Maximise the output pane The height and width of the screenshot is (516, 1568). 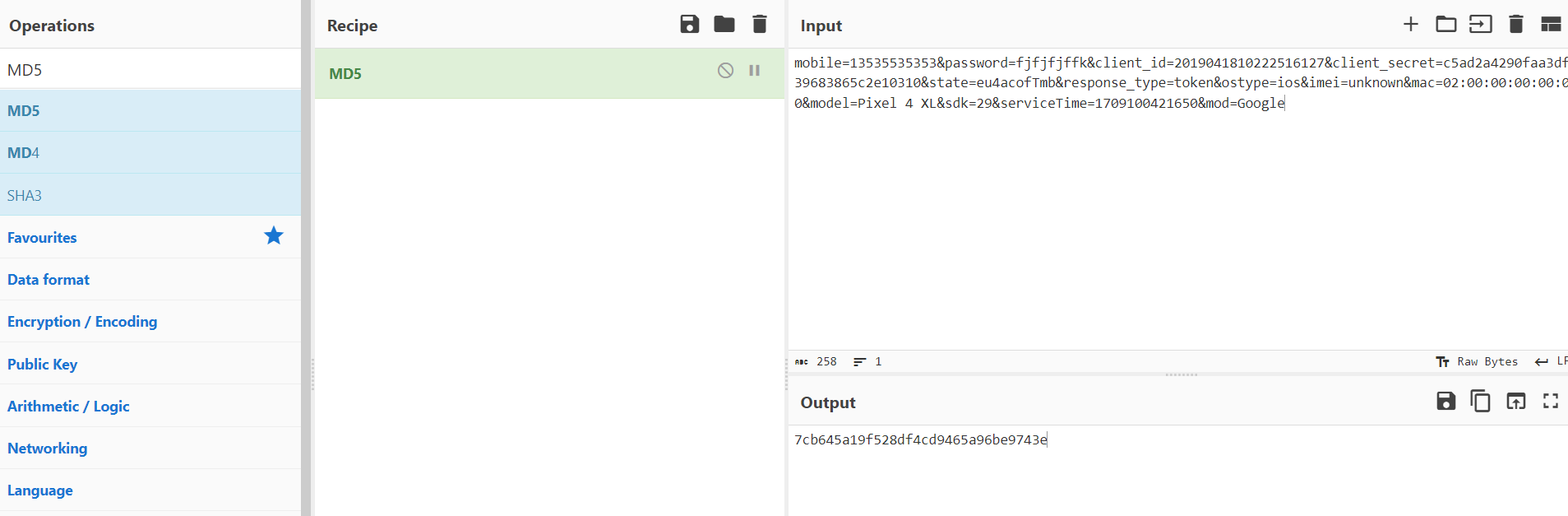click(1551, 402)
